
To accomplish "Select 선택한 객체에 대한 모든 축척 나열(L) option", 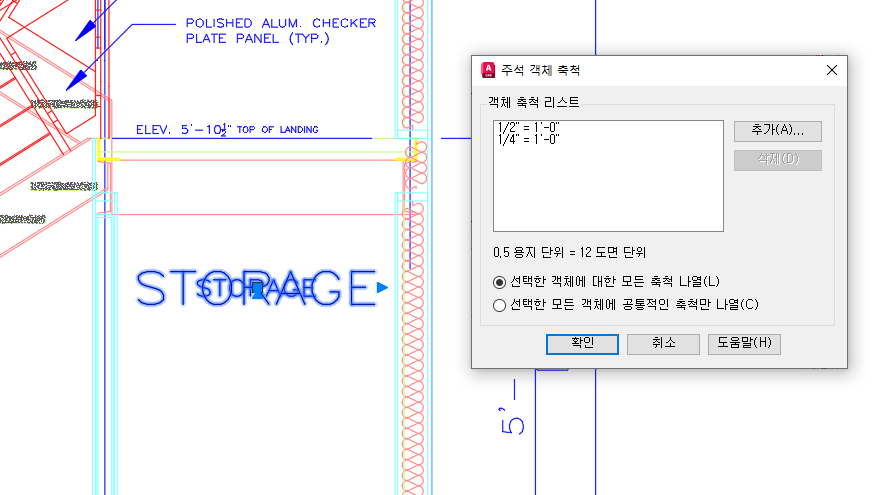I will (x=606, y=282).
